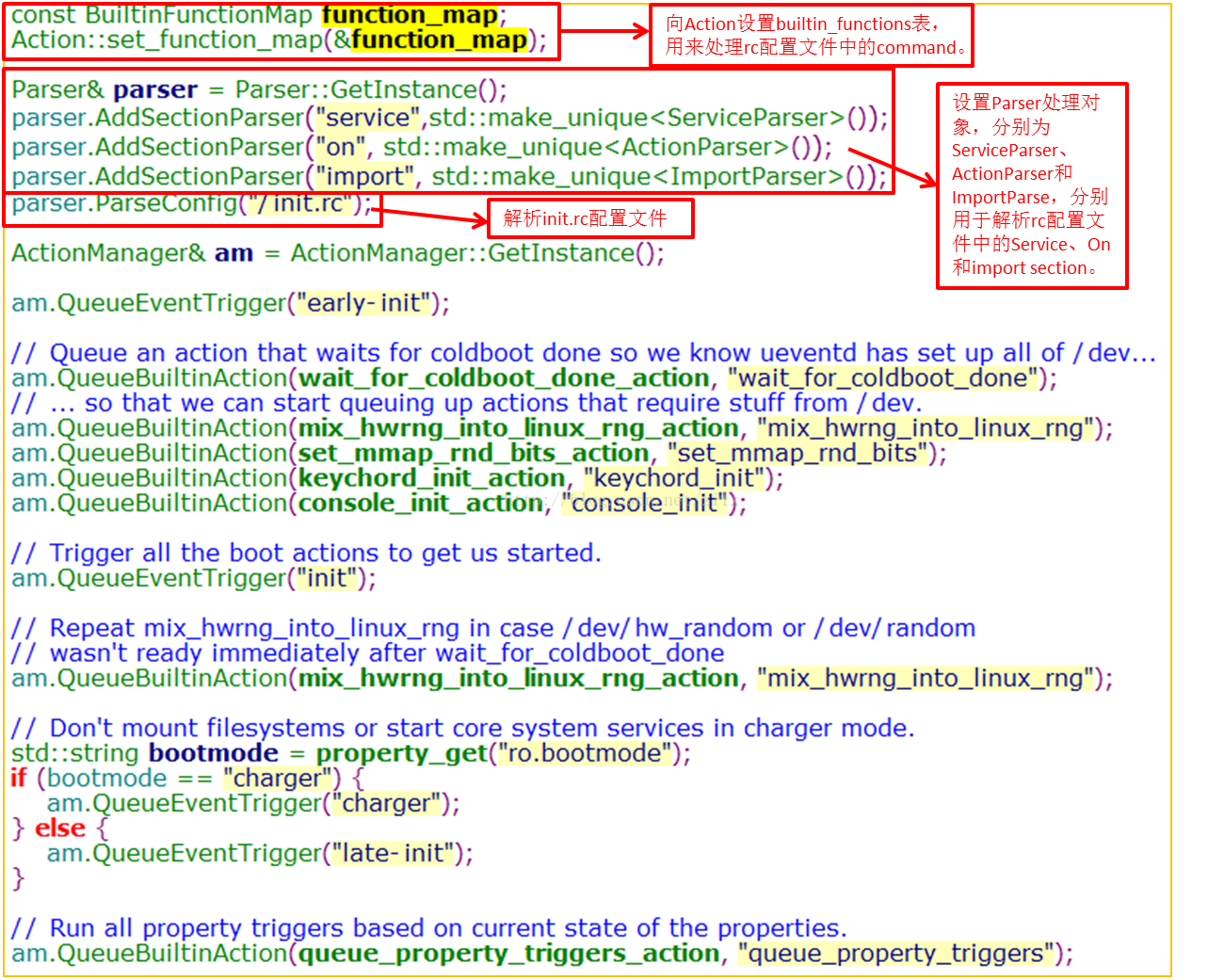The width and height of the screenshot is (1224, 980).
Task: Click the ActionManager::GetInstance() call
Action: click(x=477, y=253)
